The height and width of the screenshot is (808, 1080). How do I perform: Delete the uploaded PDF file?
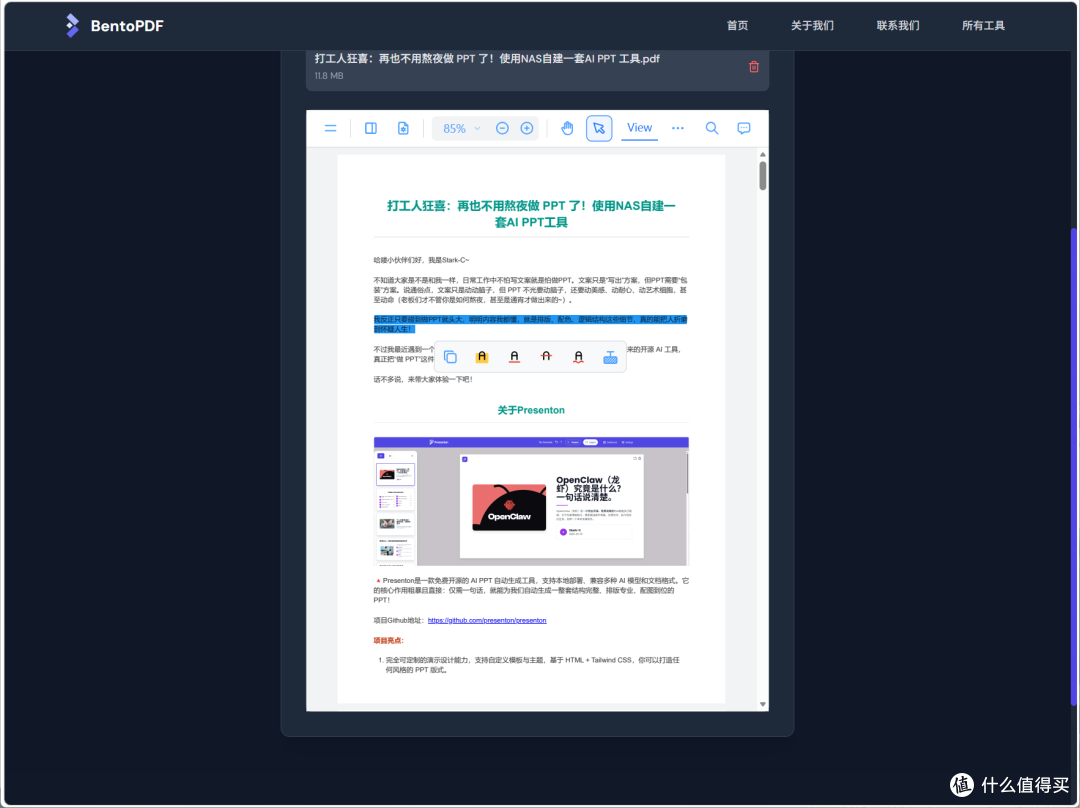point(754,67)
